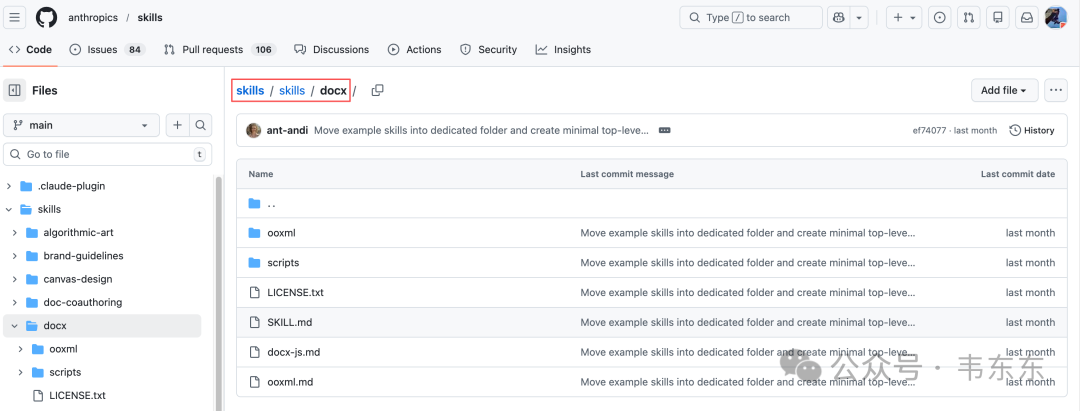Viewport: 1080px width, 411px height.
Task: Click first skills breadcrumb link
Action: [x=250, y=90]
